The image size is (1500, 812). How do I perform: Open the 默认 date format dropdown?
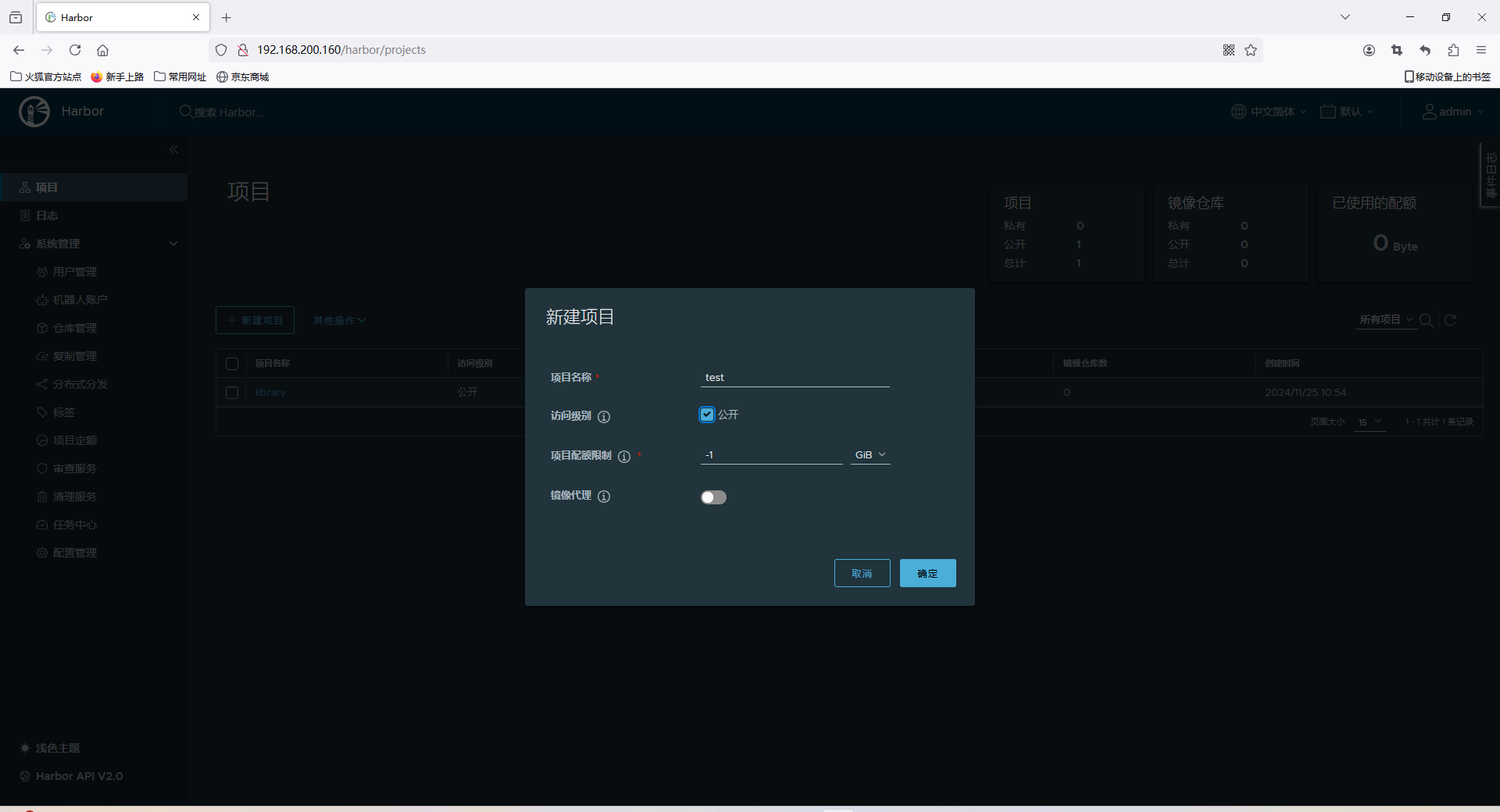(1347, 112)
